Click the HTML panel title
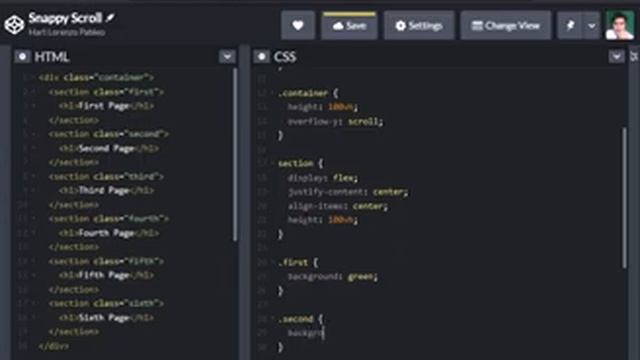This screenshot has width=640, height=360. [52, 57]
